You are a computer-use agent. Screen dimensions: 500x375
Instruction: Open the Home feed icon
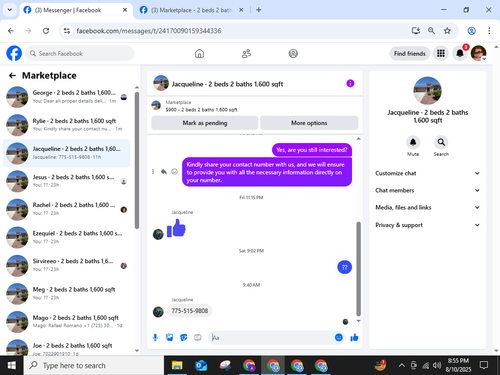(199, 53)
